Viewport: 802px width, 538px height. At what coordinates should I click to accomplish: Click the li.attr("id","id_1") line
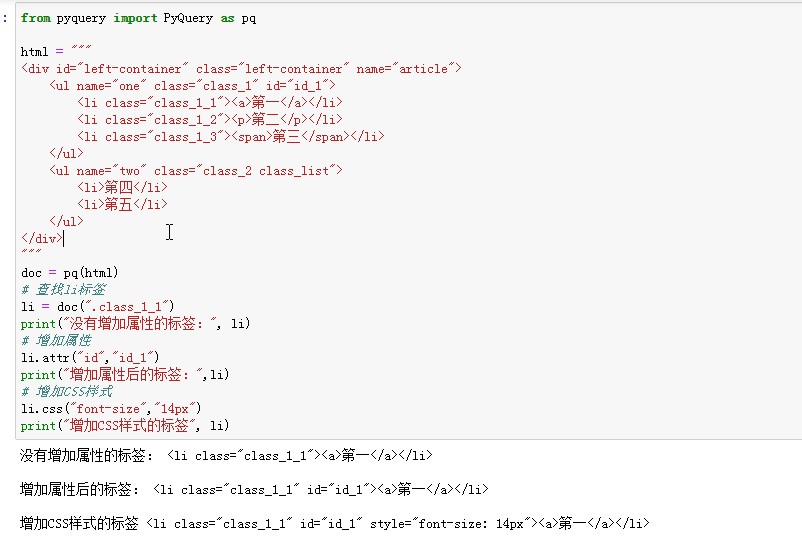point(90,357)
